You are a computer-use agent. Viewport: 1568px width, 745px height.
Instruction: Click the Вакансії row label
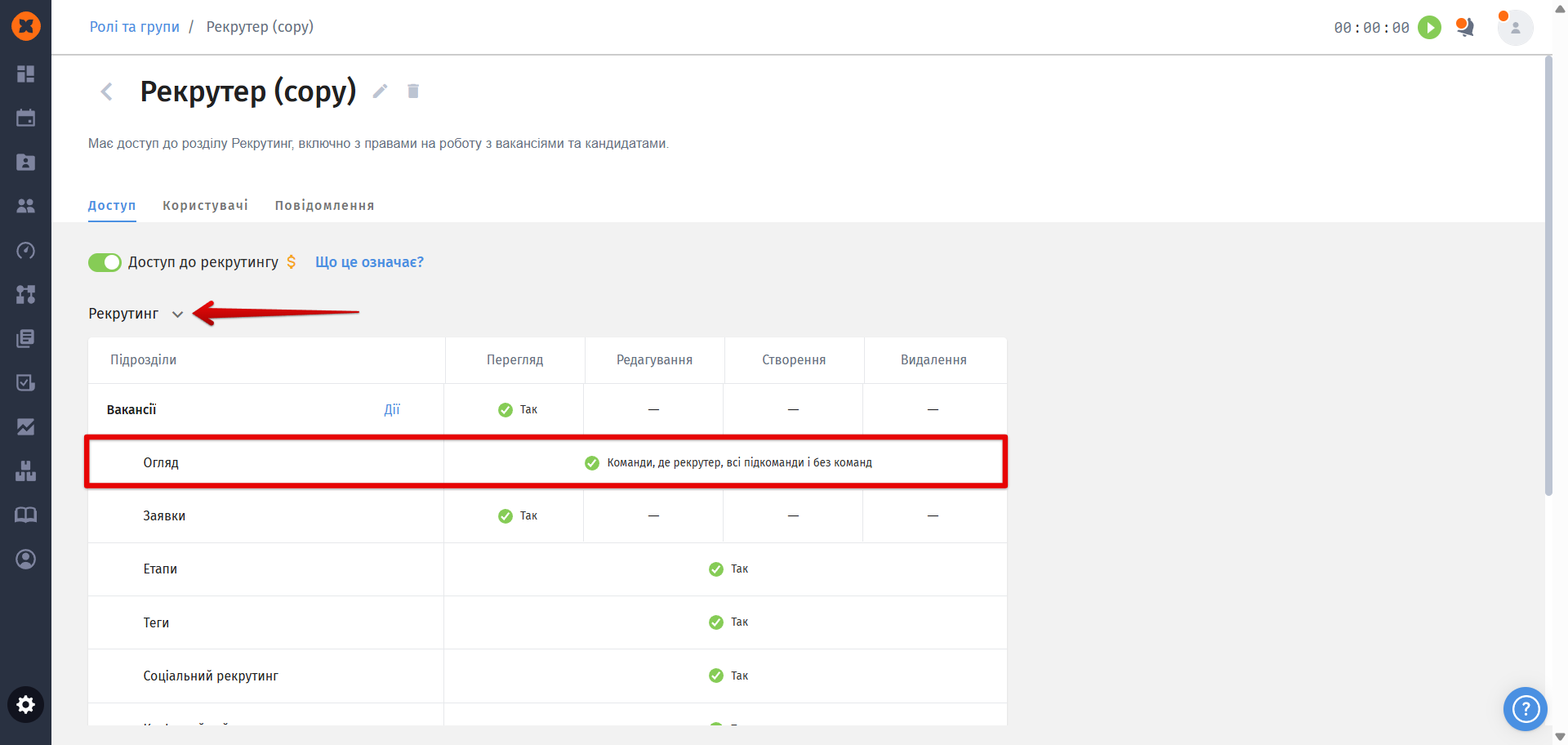click(x=131, y=410)
